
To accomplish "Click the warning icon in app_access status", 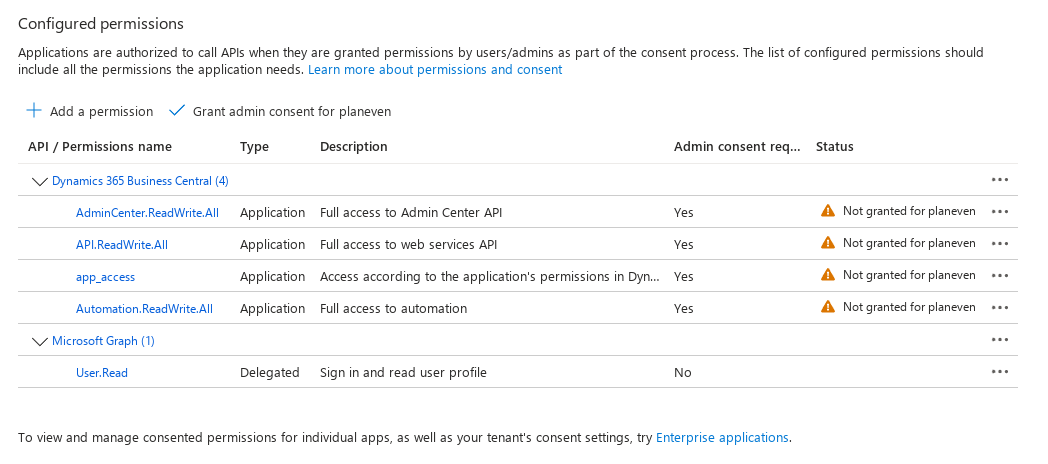I will pos(827,275).
